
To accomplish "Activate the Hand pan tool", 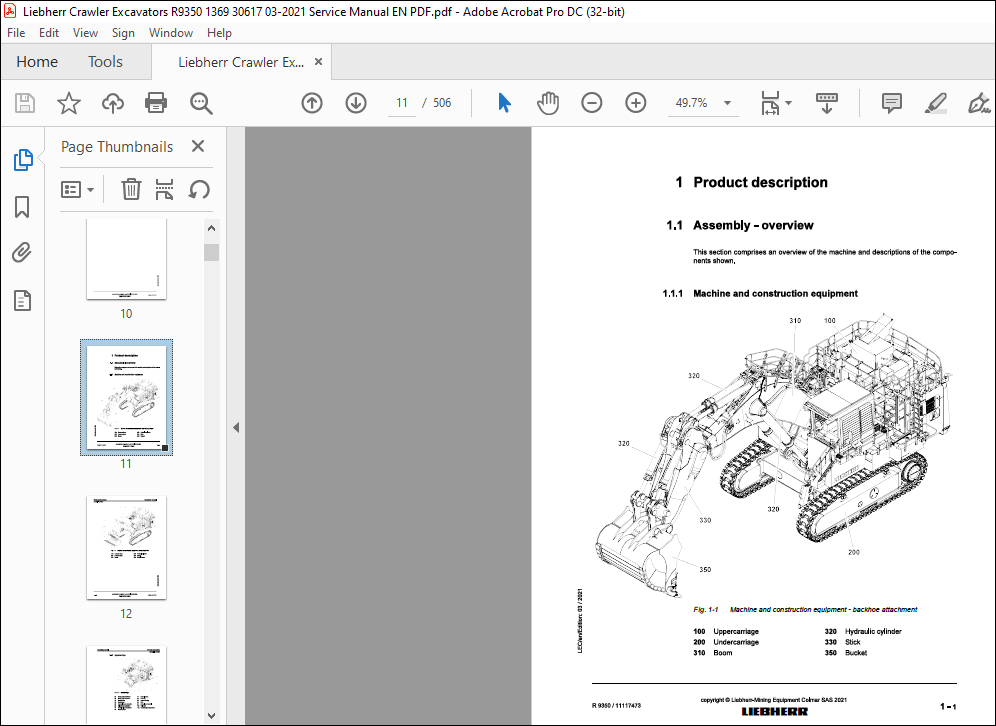I will pos(548,103).
